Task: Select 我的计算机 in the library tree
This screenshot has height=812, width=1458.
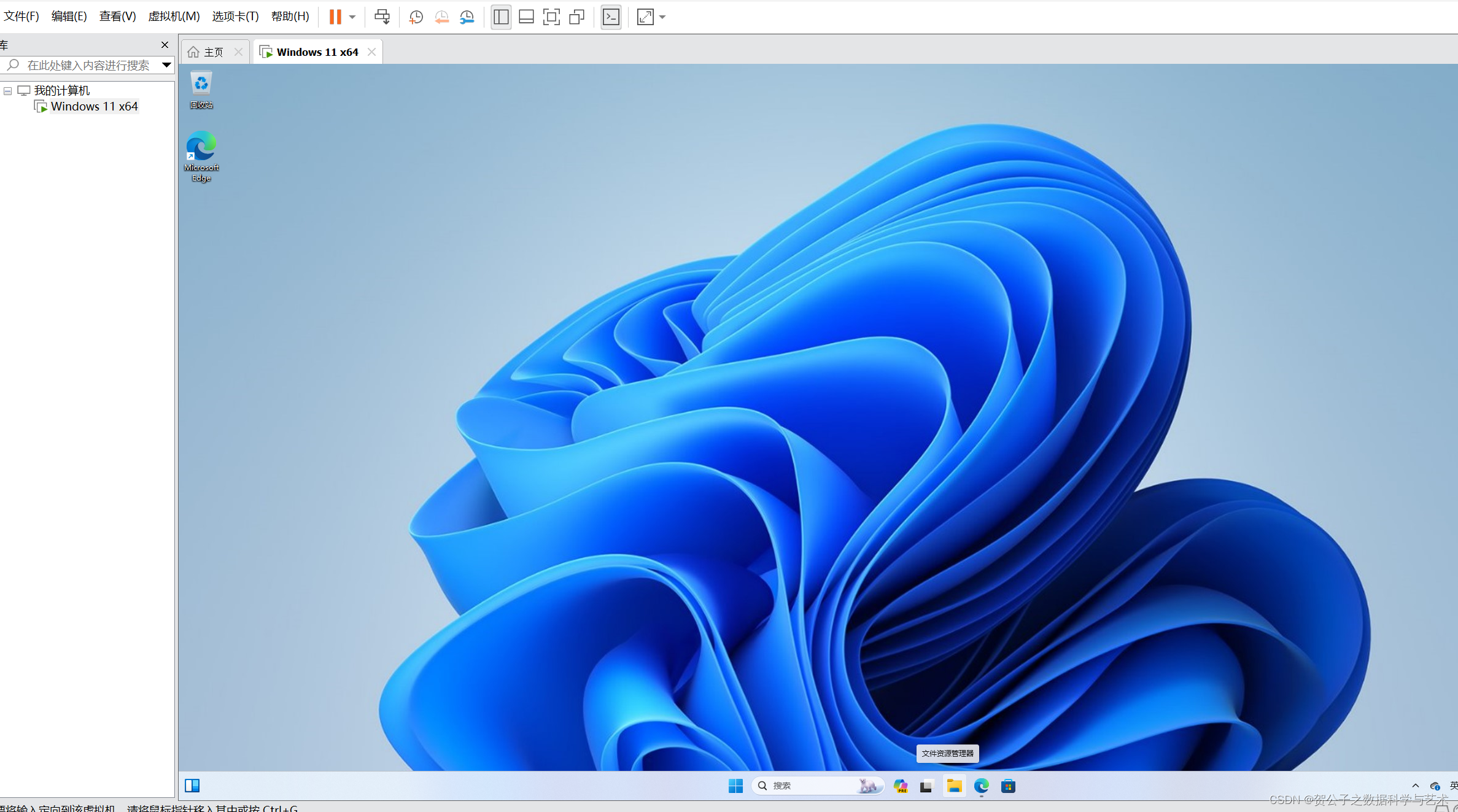Action: (x=61, y=91)
